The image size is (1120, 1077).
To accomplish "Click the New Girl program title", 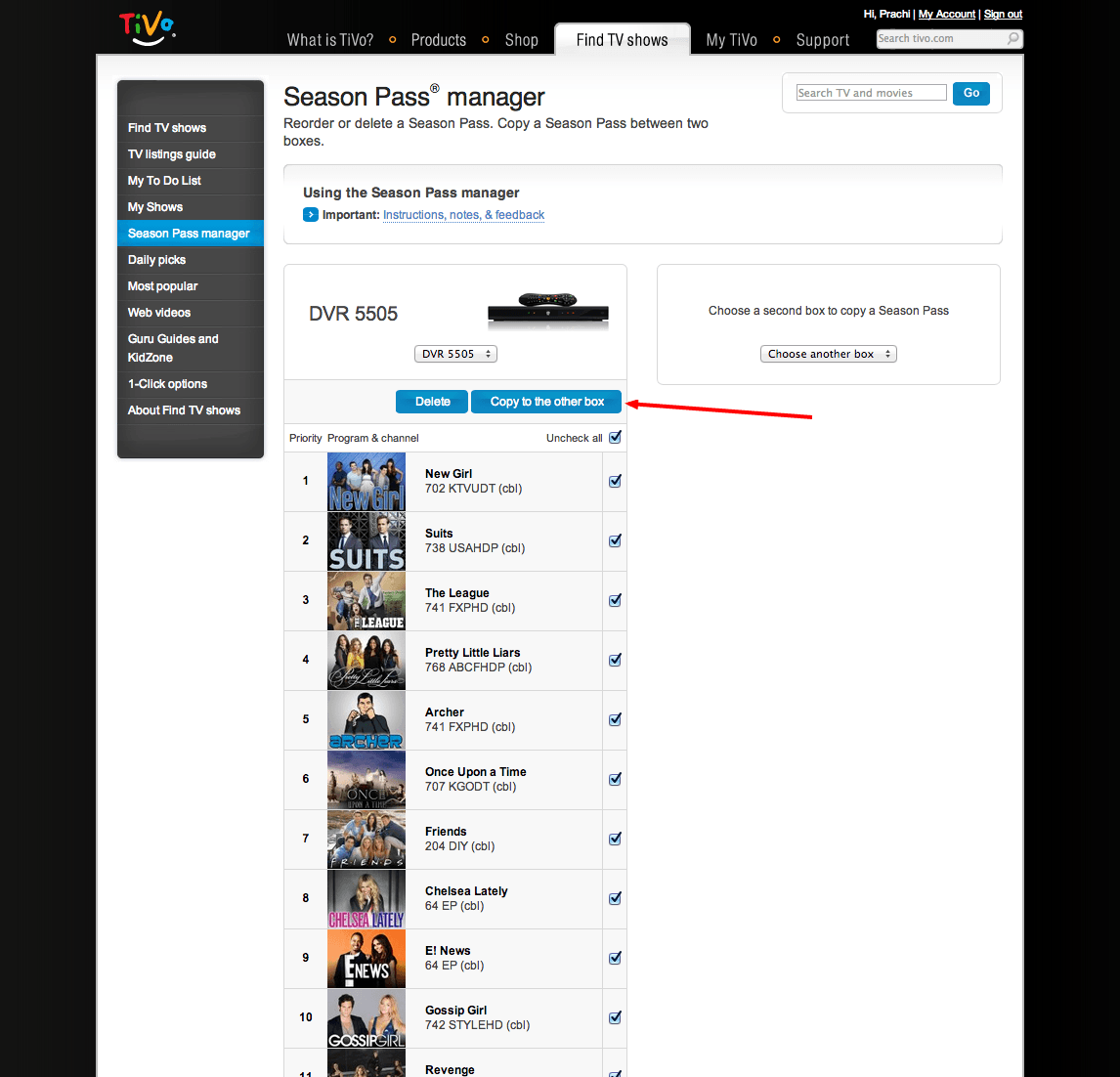I will [449, 473].
